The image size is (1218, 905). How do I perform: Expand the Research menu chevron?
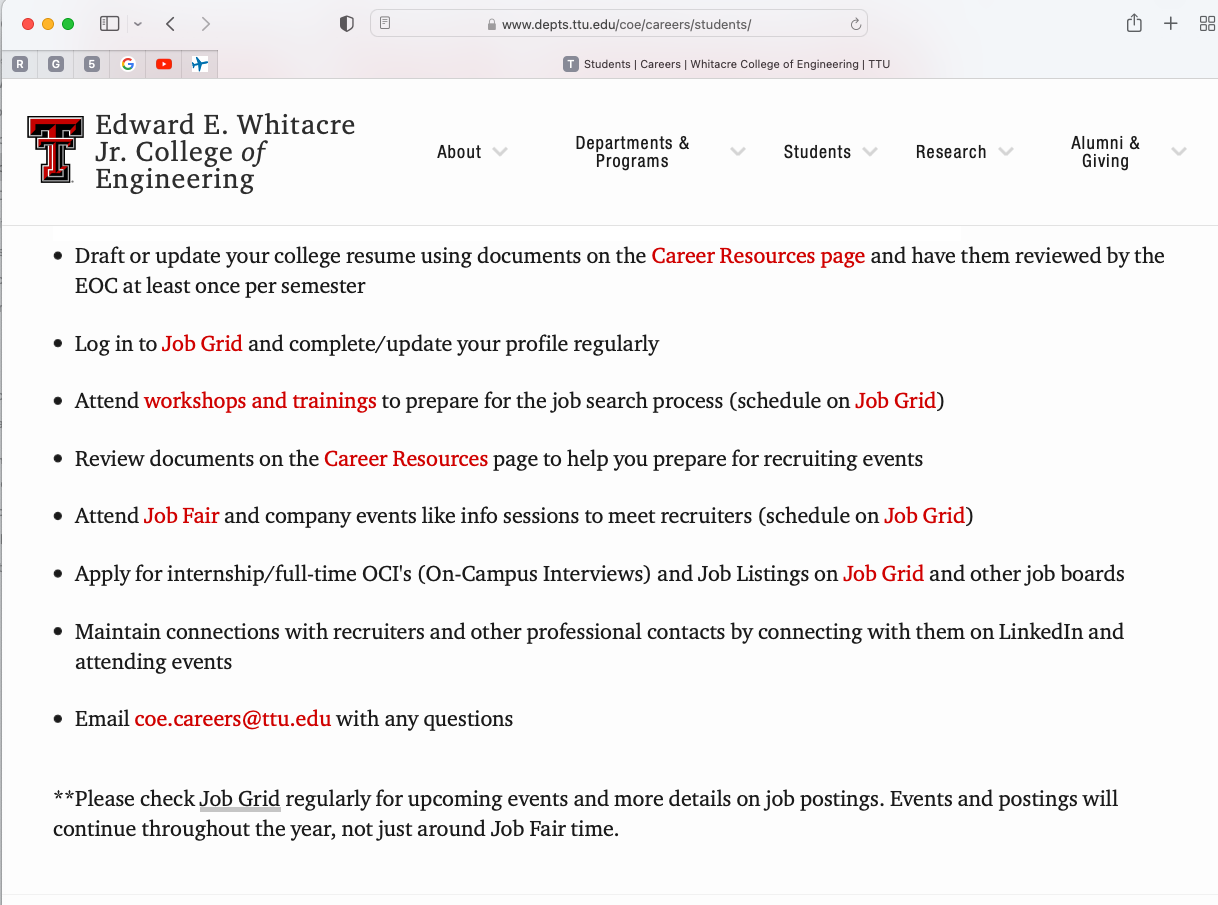[1005, 152]
